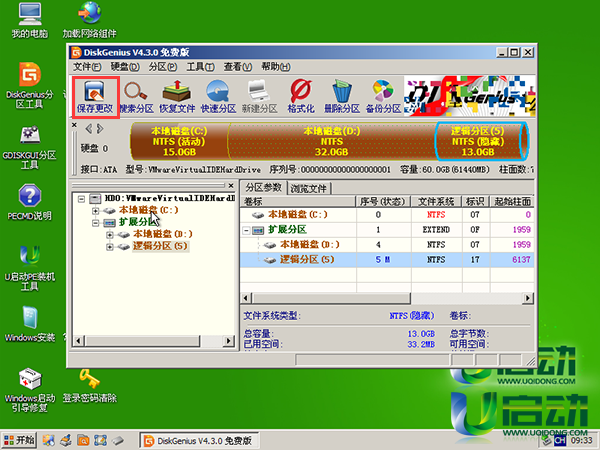Go to previous disk with left arrow
The image size is (600, 450).
[x=88, y=129]
